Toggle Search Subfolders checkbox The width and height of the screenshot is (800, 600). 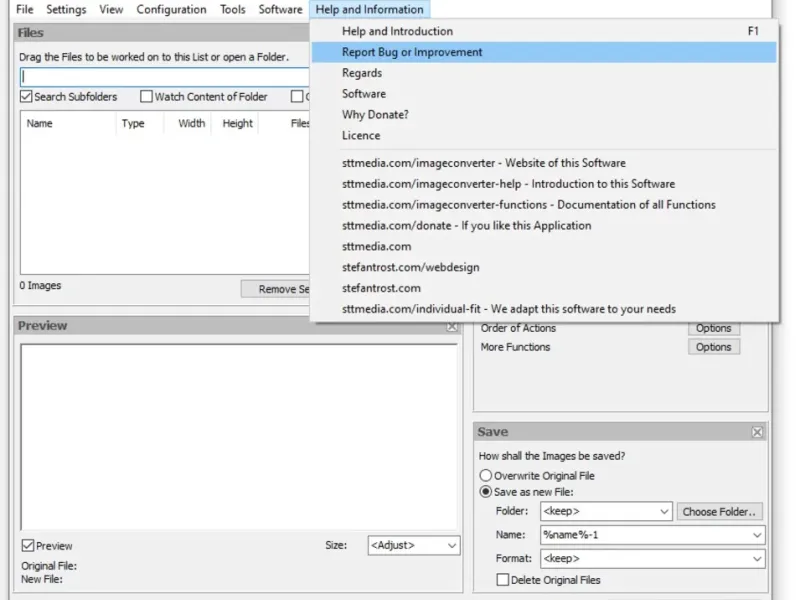pyautogui.click(x=26, y=96)
